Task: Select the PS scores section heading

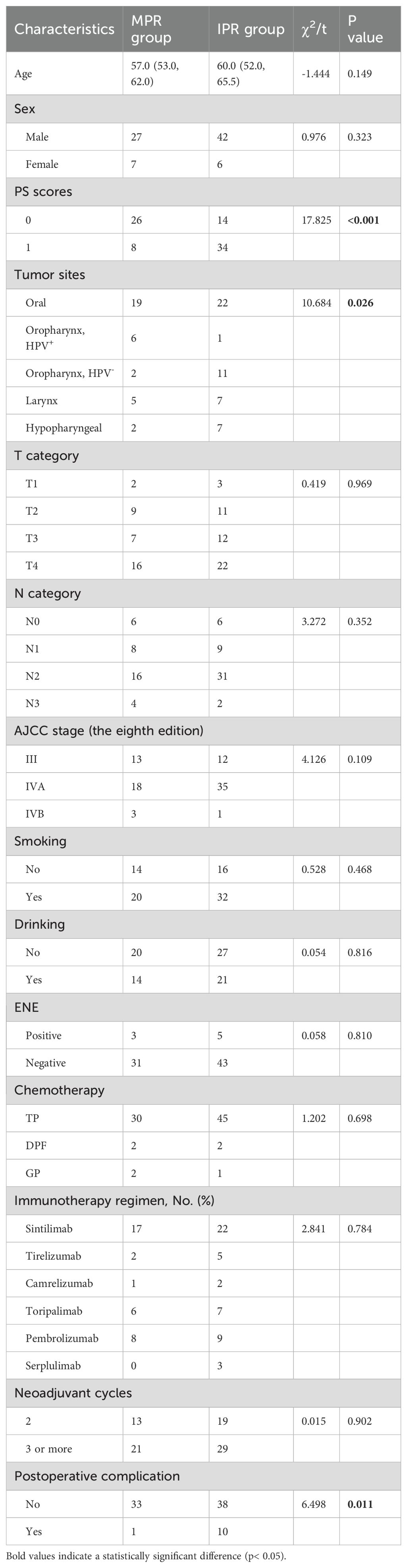Action: pos(43,192)
